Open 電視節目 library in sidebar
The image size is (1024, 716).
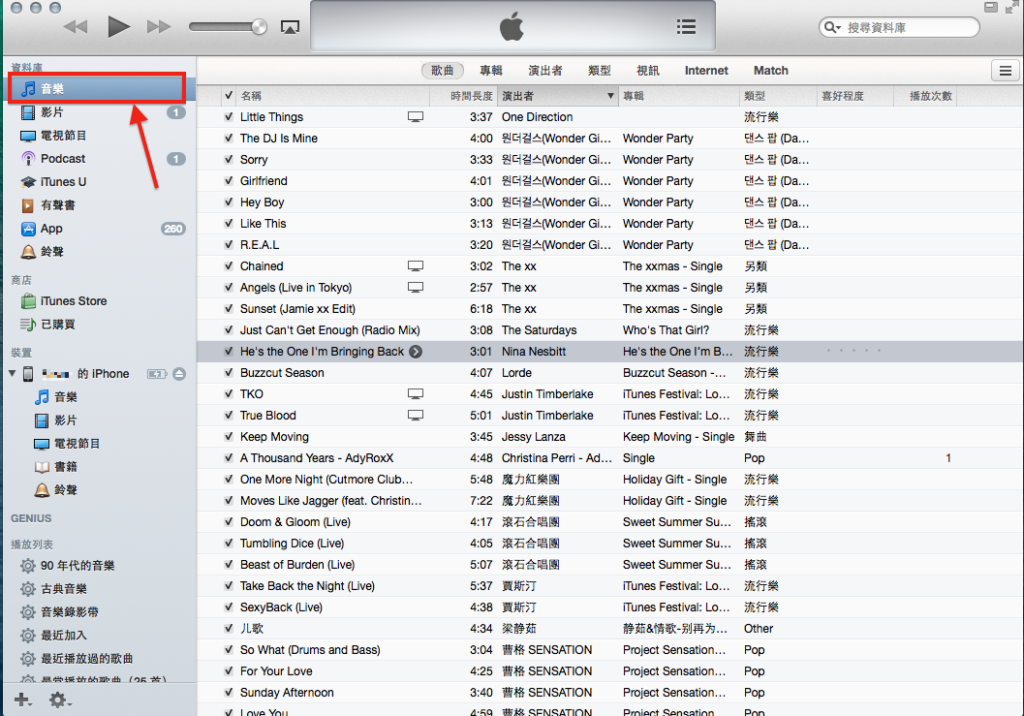pyautogui.click(x=97, y=136)
